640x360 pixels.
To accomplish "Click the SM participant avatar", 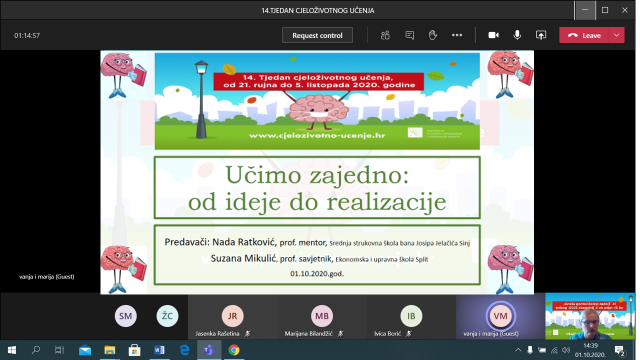I will tap(126, 316).
